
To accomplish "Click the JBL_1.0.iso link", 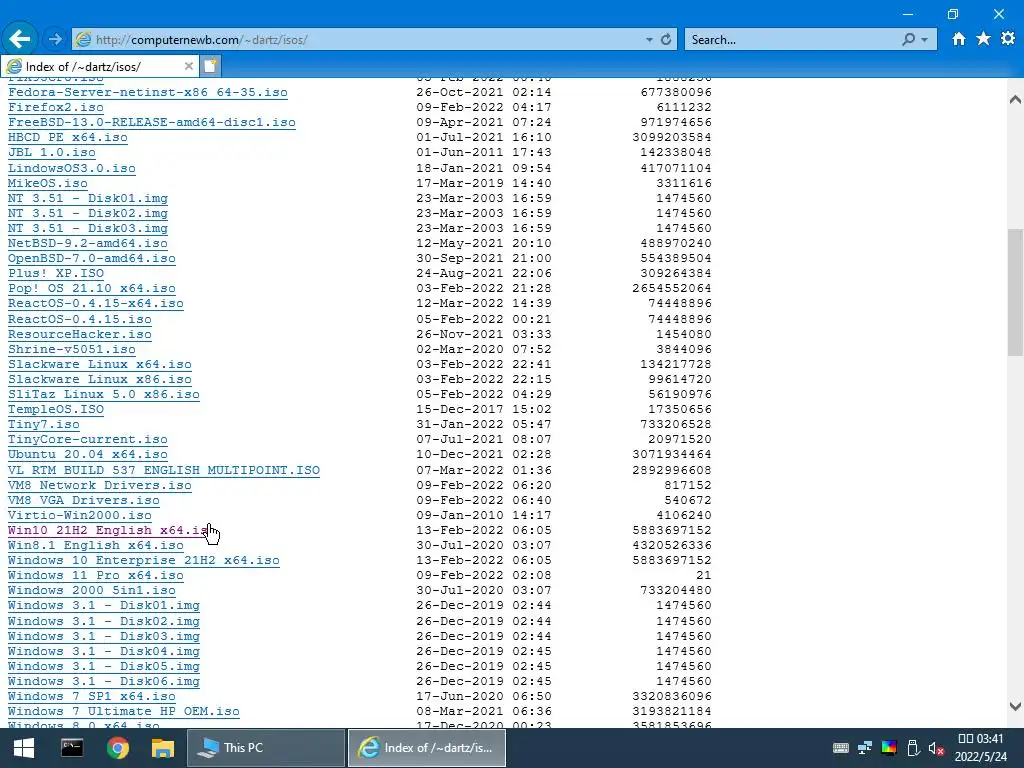I will [x=52, y=152].
